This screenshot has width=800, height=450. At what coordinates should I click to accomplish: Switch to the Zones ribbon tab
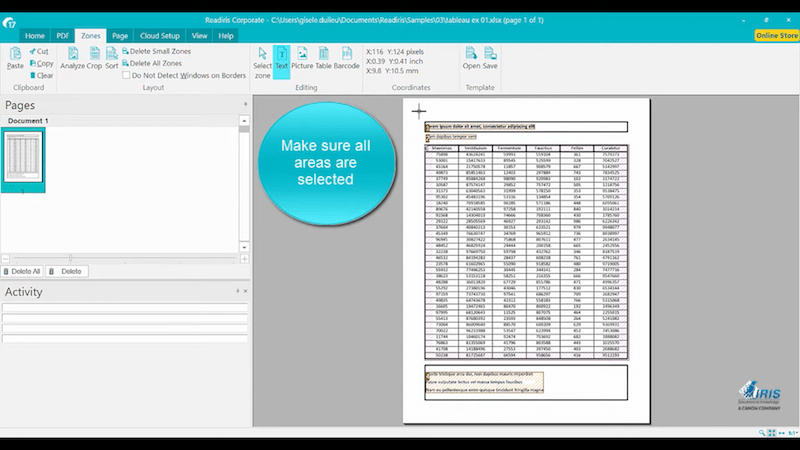click(x=90, y=36)
